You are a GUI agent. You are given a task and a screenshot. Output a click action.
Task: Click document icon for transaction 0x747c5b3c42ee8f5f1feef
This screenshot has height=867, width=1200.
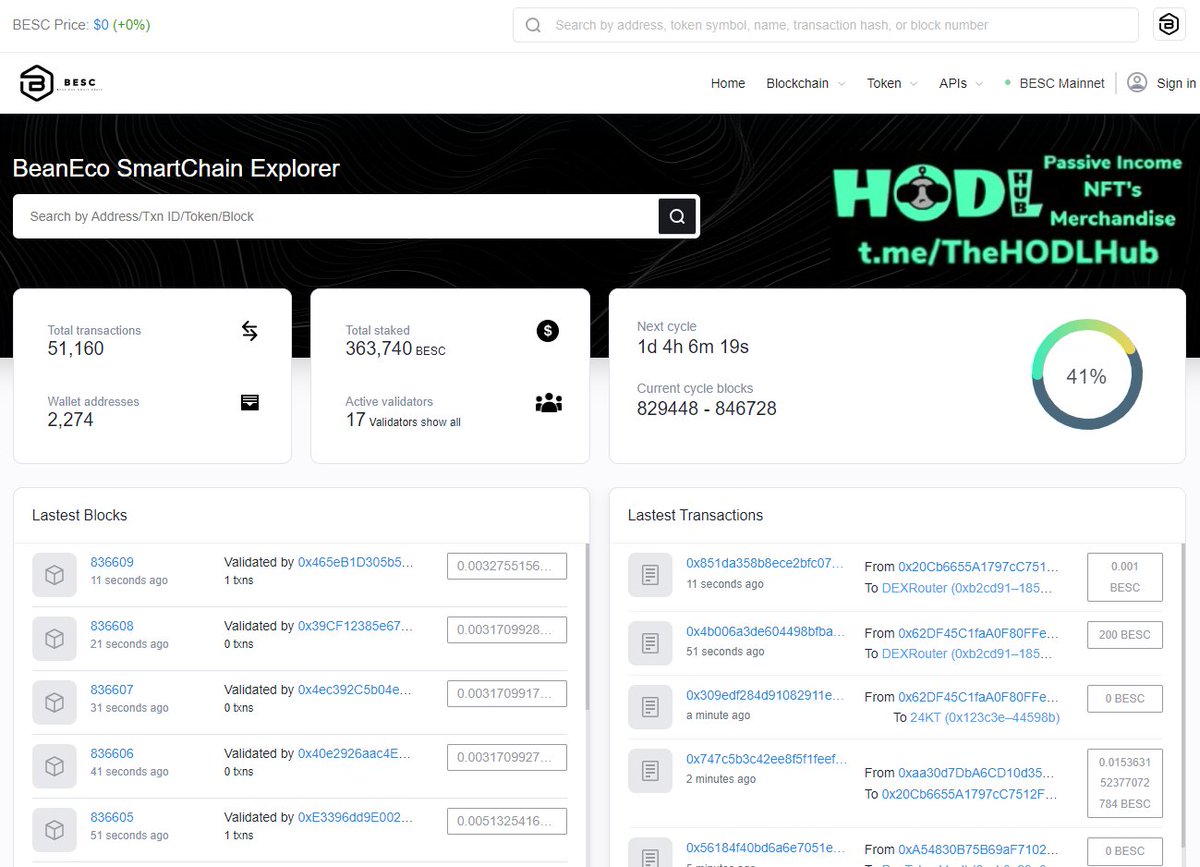650,771
